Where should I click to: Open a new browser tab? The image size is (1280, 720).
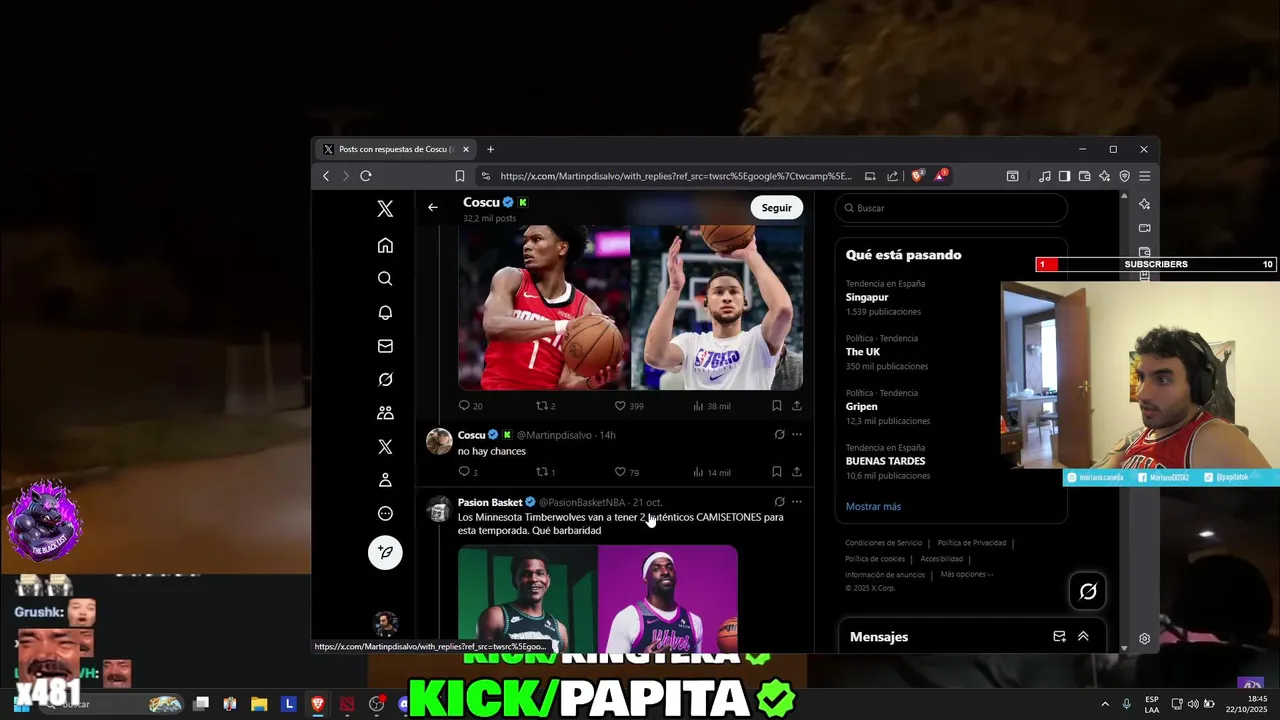(x=490, y=149)
